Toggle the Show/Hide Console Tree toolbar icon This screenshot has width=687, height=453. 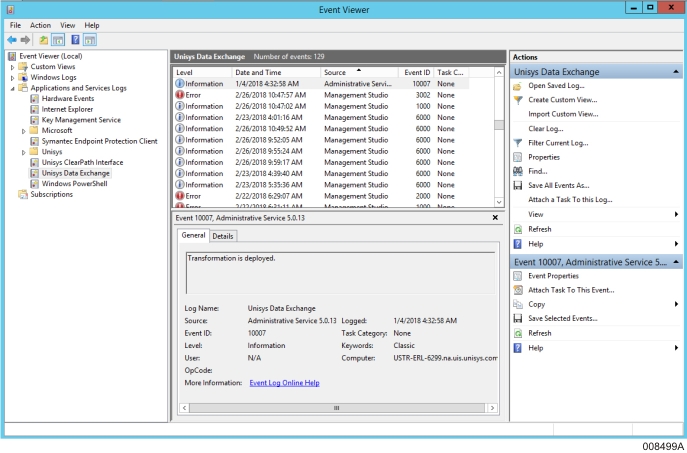58,40
